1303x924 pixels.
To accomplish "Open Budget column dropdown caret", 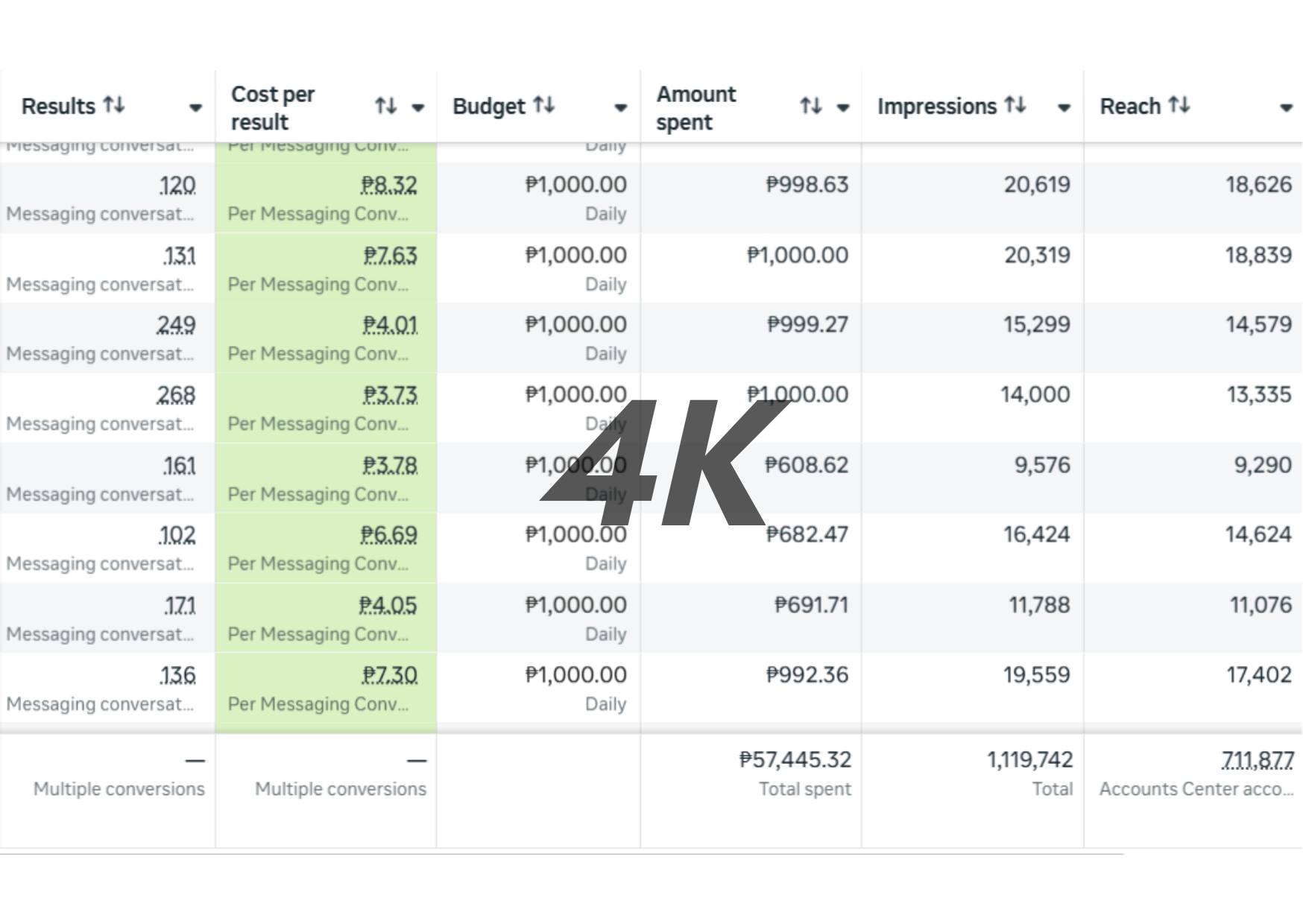I will [x=620, y=107].
